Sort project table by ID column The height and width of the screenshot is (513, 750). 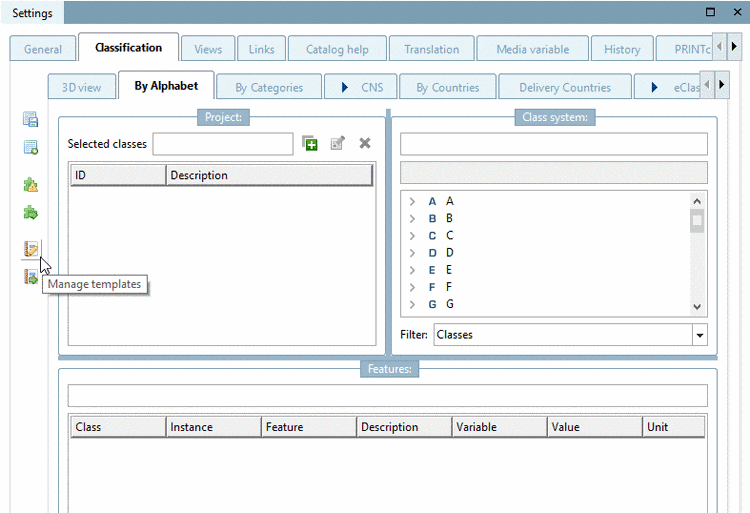tap(118, 175)
